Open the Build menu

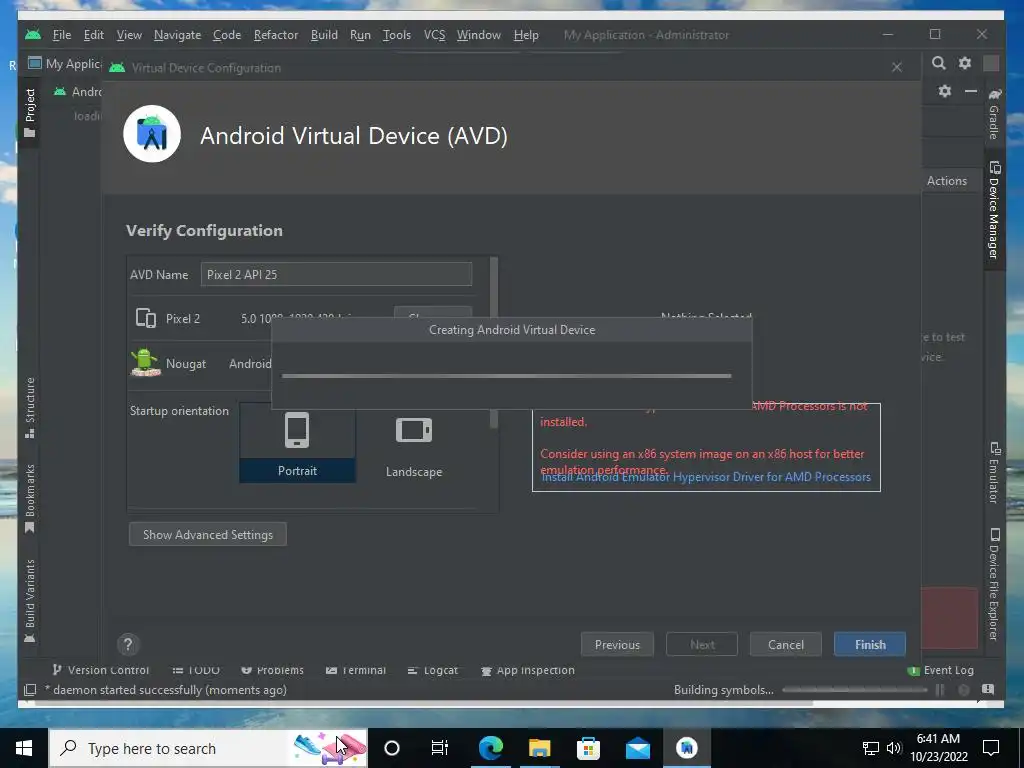pyautogui.click(x=324, y=35)
